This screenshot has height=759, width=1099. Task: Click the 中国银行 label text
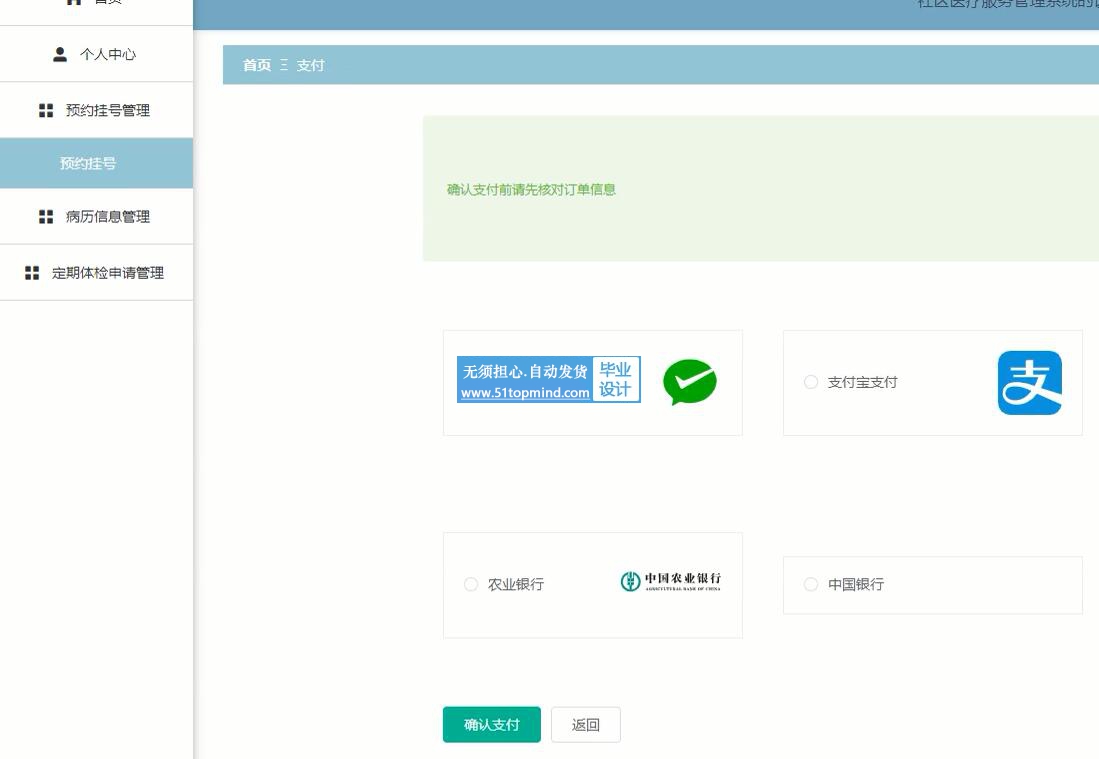coord(856,584)
